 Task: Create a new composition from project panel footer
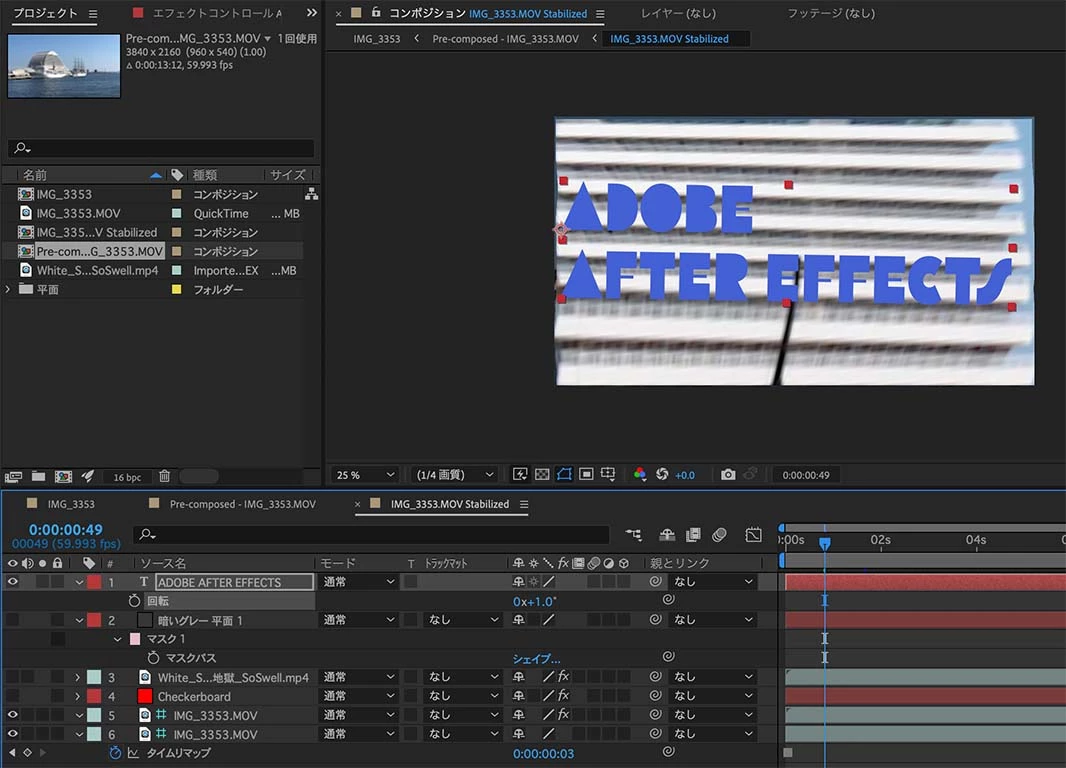coord(63,476)
